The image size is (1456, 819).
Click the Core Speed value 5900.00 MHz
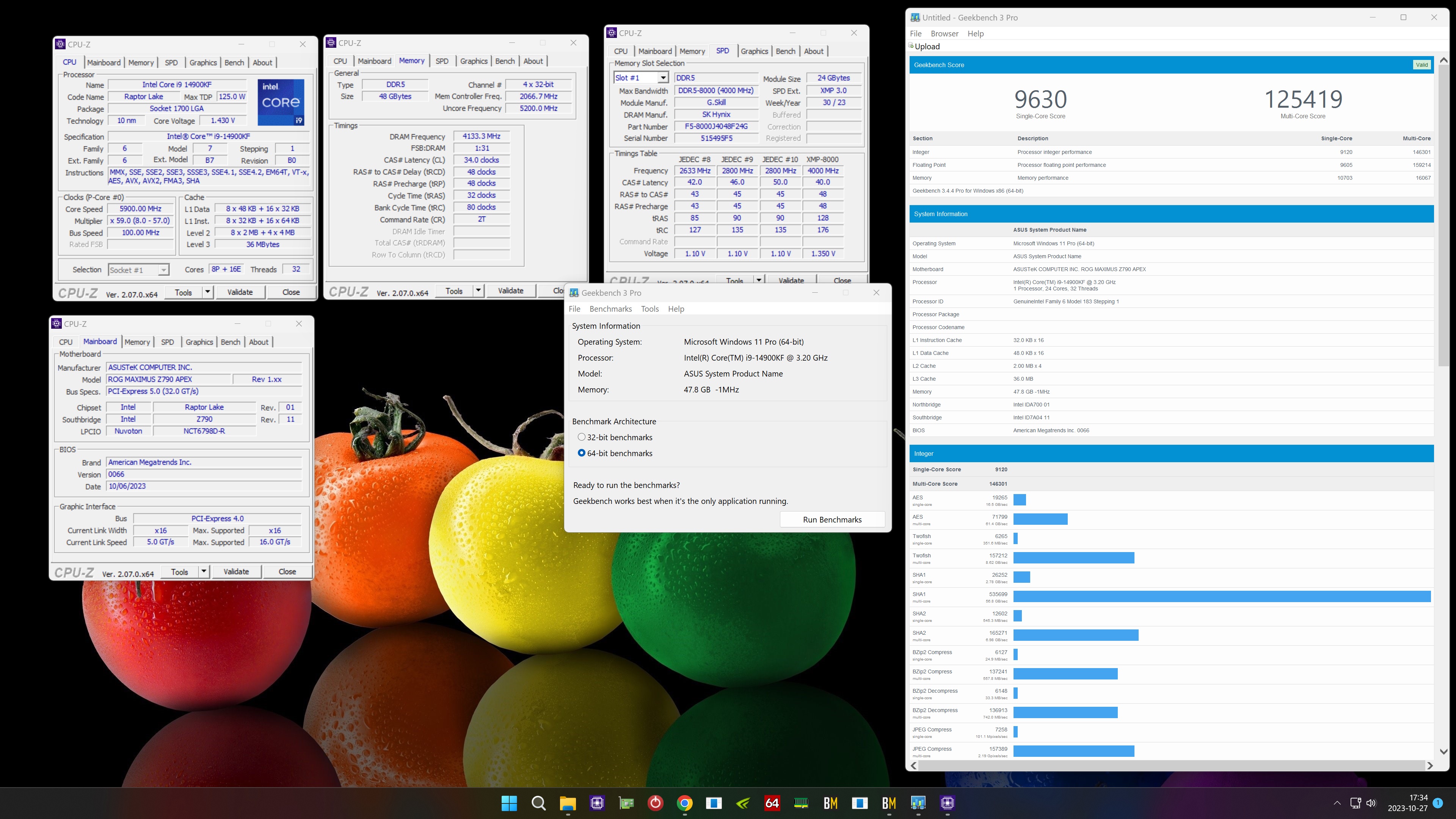click(x=140, y=209)
